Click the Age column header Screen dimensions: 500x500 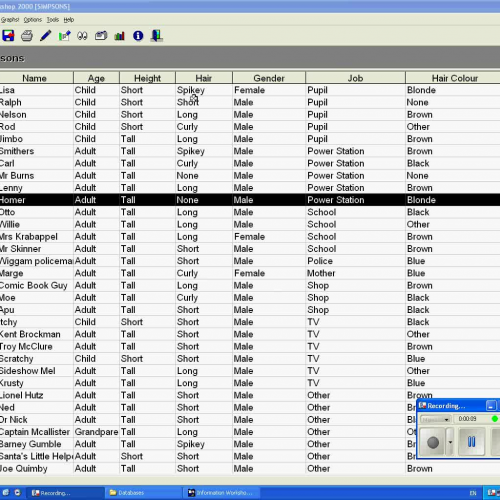(96, 78)
